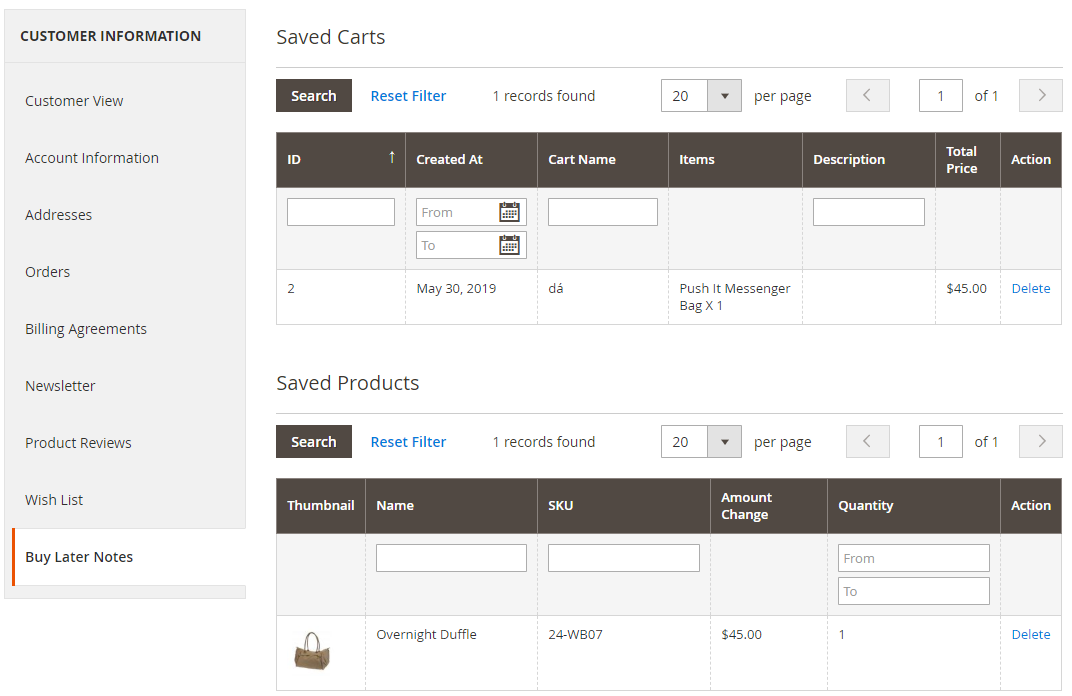Go to previous page in Saved Products
This screenshot has height=696, width=1072.
[867, 442]
